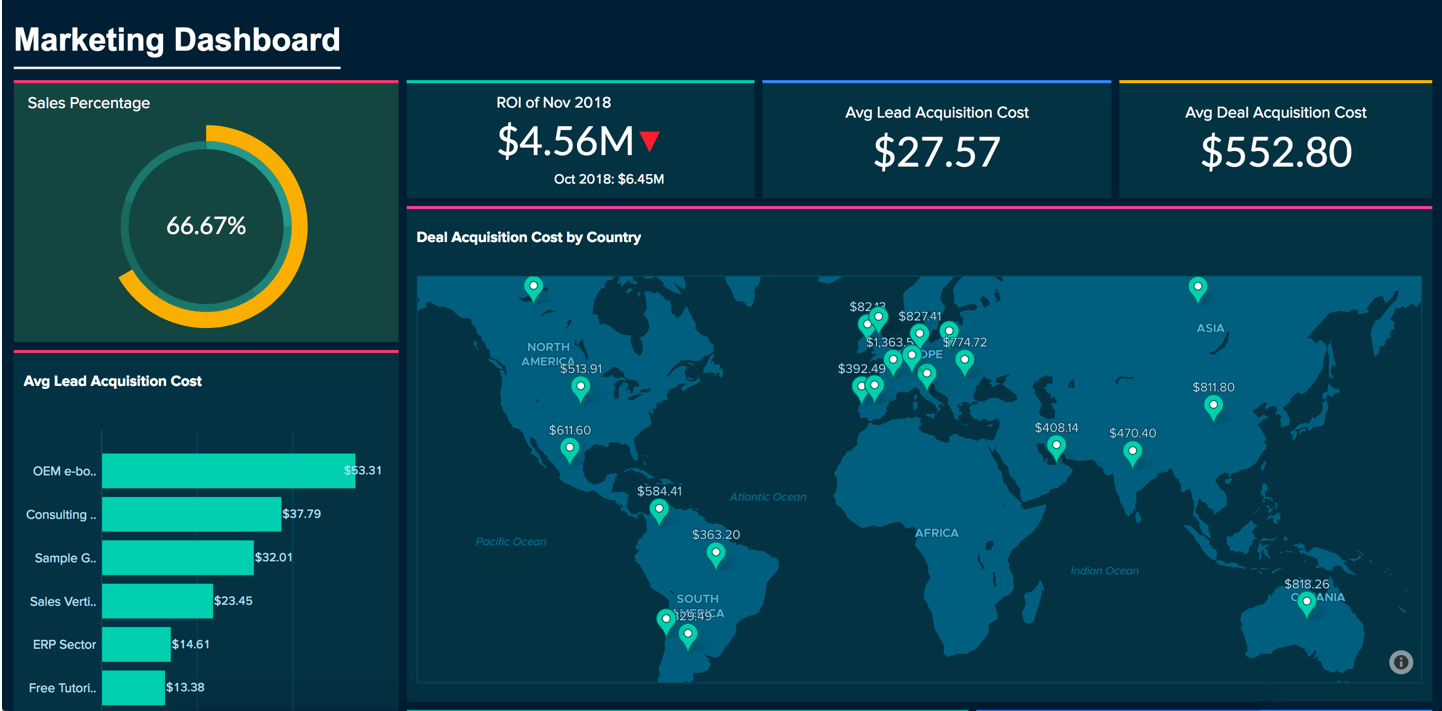This screenshot has width=1442, height=711.
Task: Click the Avg Deal Acquisition Cost card
Action: [1274, 139]
